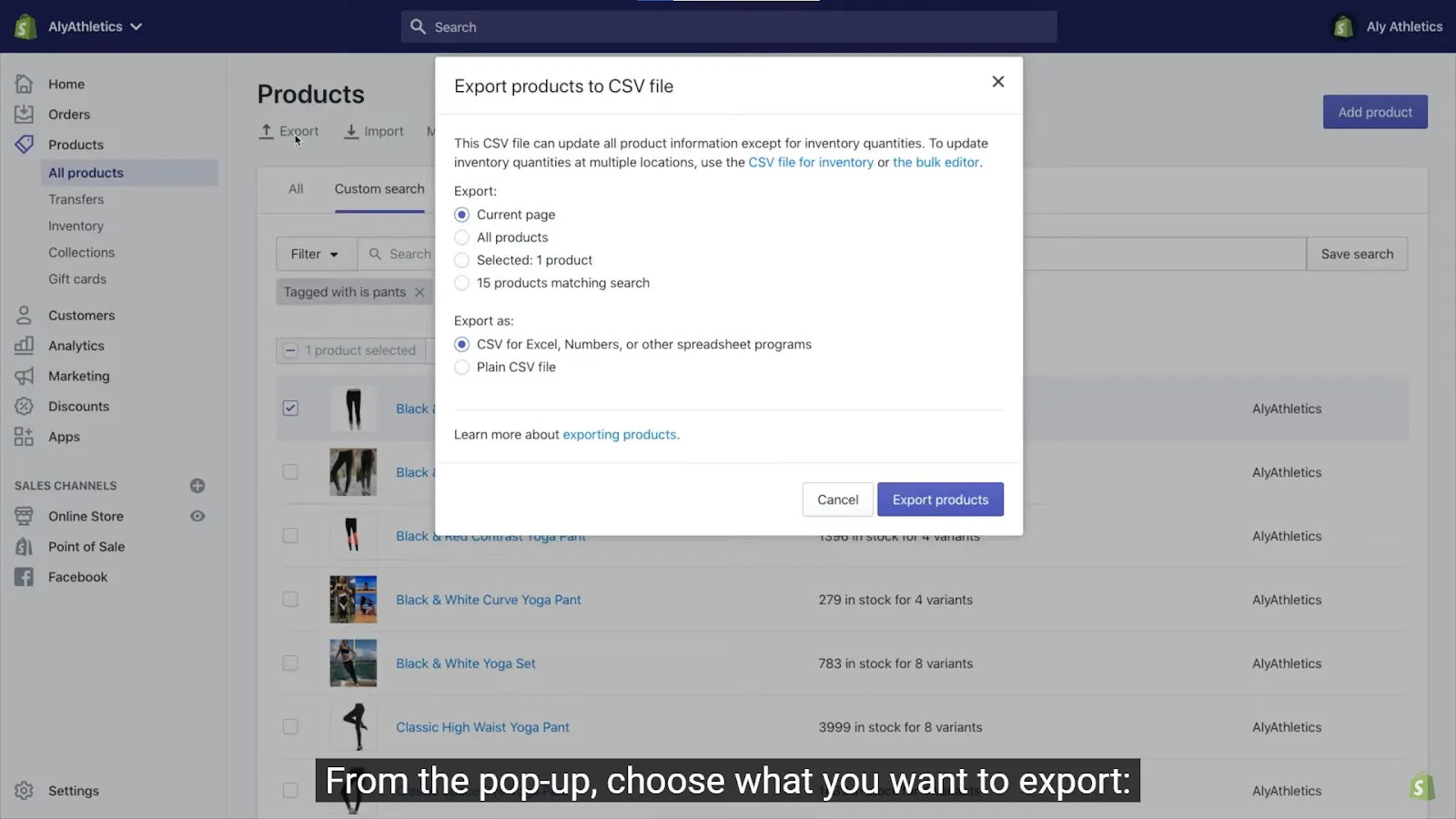This screenshot has height=819, width=1456.
Task: Open Classic High Waist Yoga Pant product
Action: (483, 727)
